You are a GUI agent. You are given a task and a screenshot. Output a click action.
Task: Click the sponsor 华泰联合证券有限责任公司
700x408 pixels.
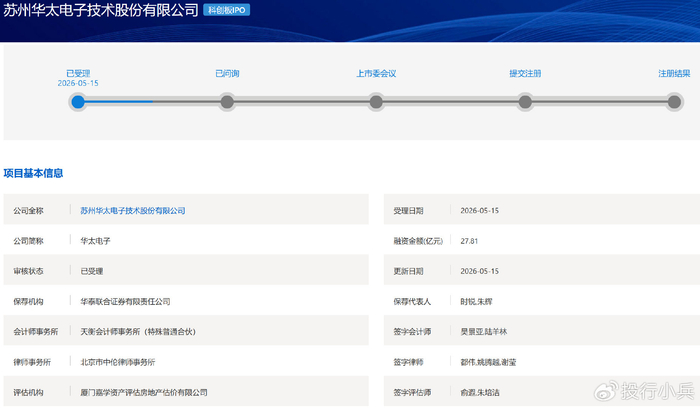125,301
